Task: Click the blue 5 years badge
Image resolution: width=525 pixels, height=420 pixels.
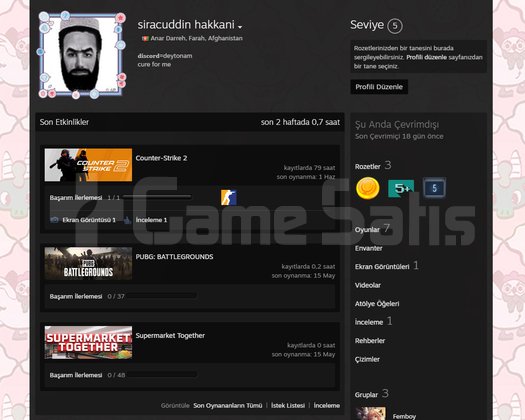Action: pyautogui.click(x=434, y=188)
